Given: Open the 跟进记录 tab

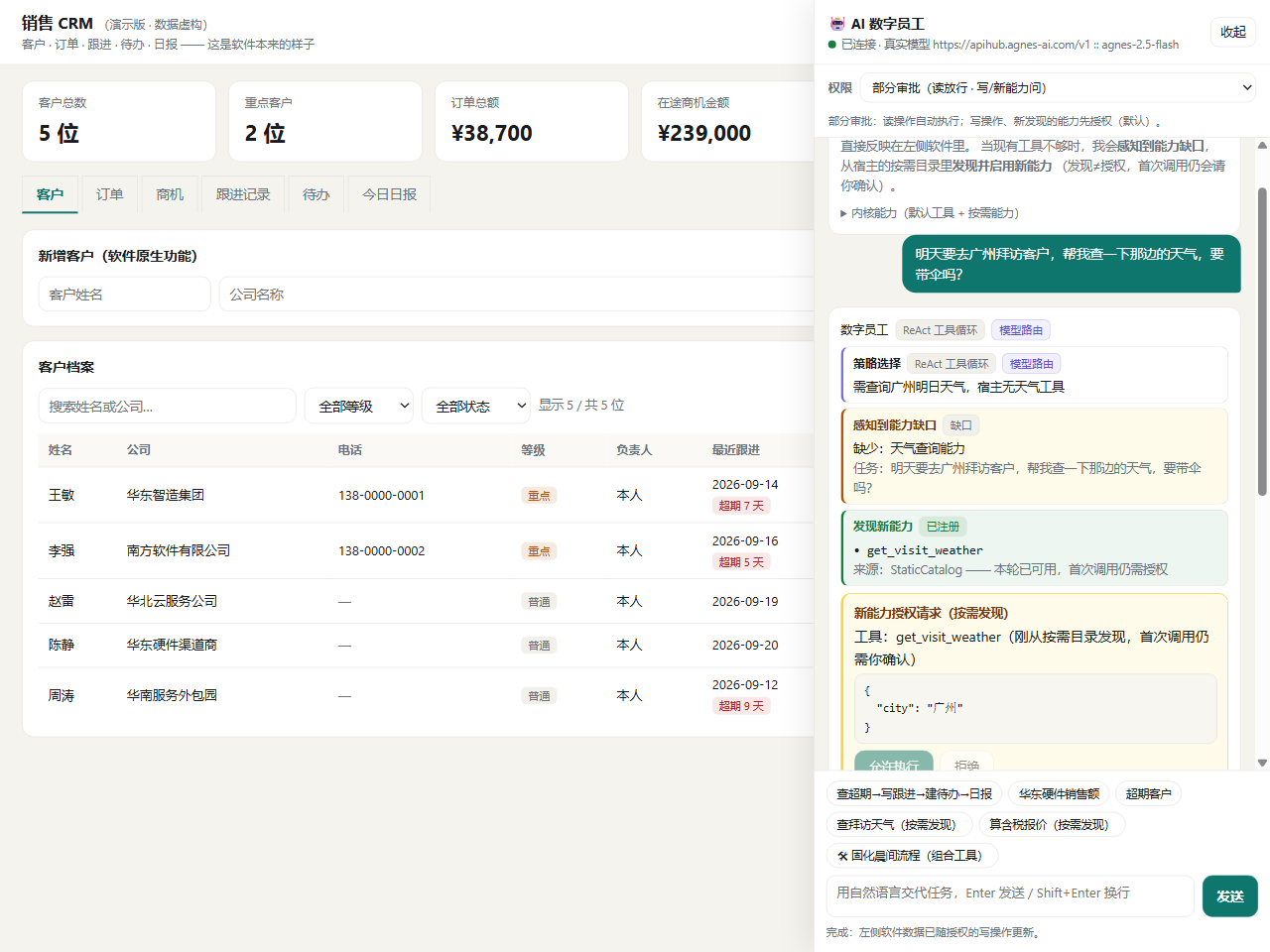Looking at the screenshot, I should (x=243, y=194).
